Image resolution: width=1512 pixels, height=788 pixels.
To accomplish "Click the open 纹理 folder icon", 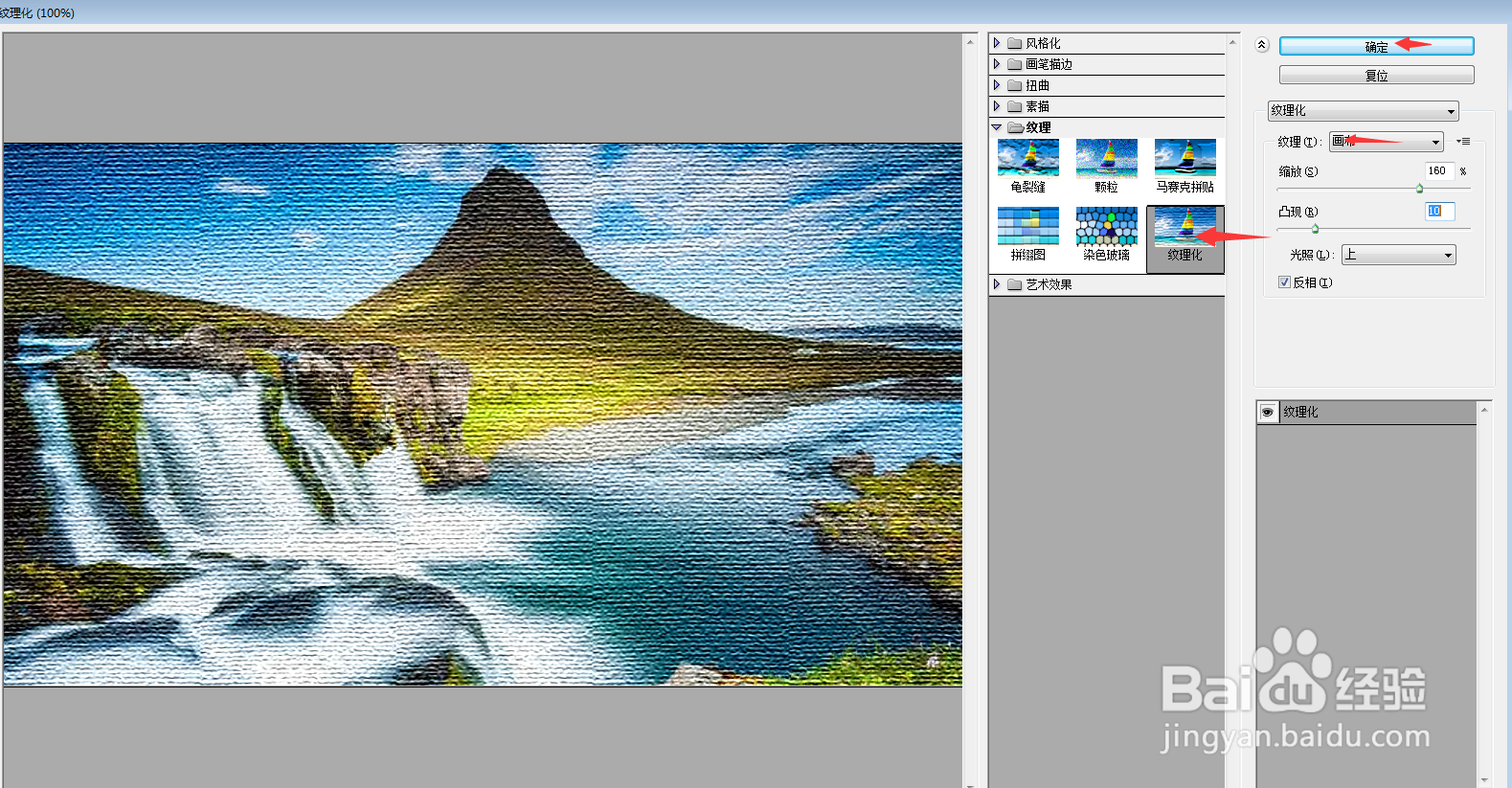I will coord(1015,127).
